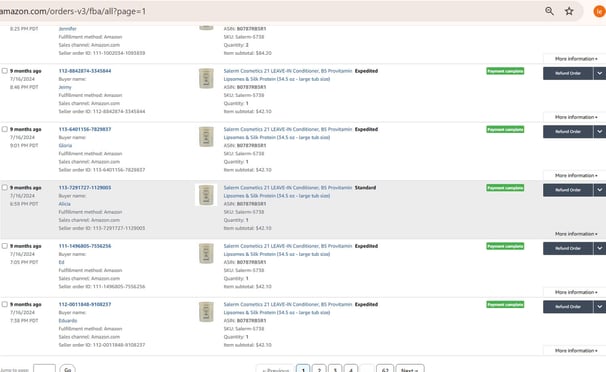This screenshot has width=606, height=372.
Task: Click the browser zoom magnifier icon
Action: (549, 11)
